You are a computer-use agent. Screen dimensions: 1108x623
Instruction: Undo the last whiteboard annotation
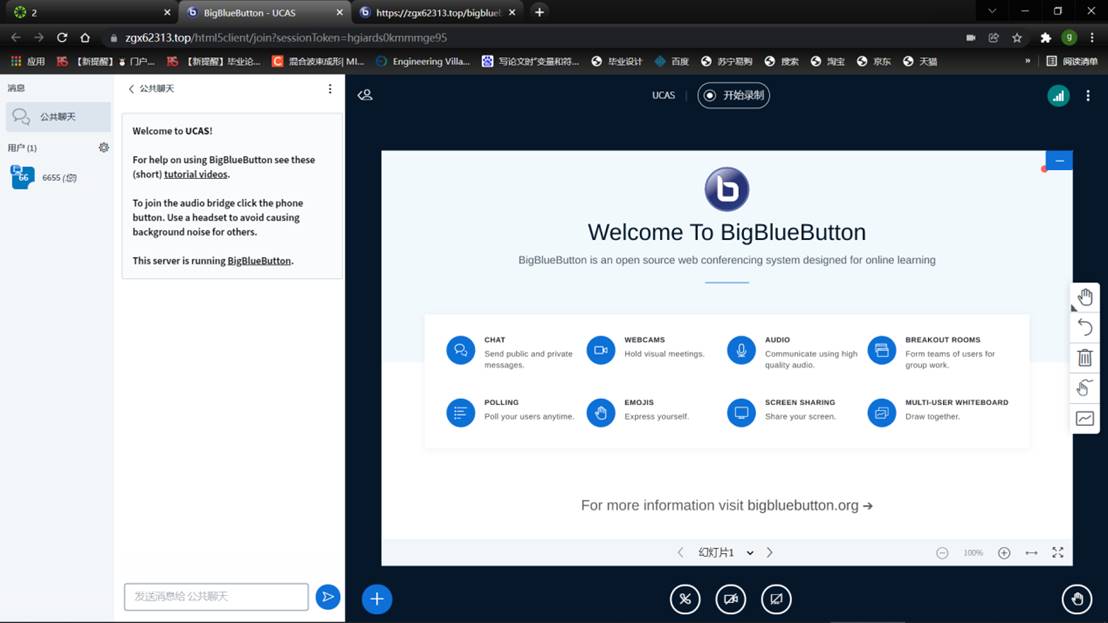click(1085, 327)
